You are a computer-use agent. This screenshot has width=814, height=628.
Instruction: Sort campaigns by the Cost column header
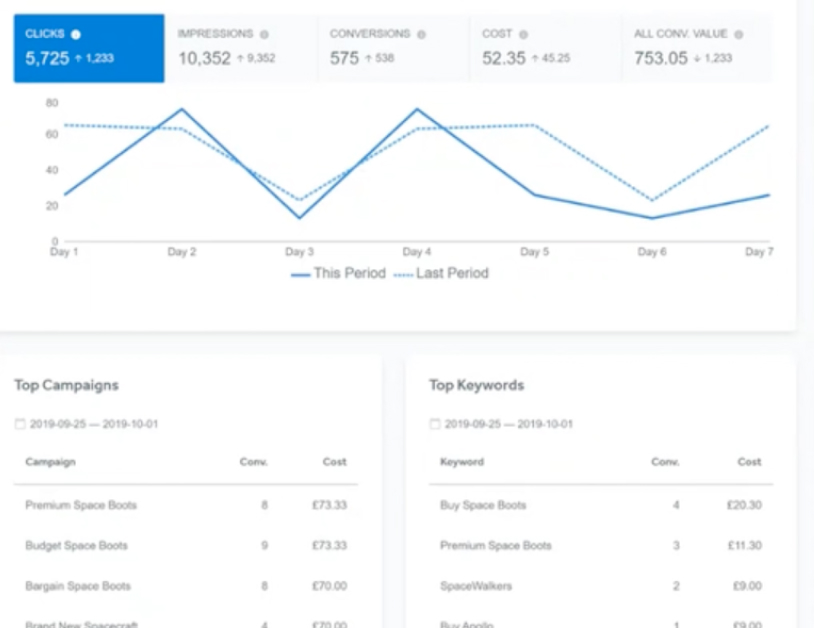tap(334, 462)
